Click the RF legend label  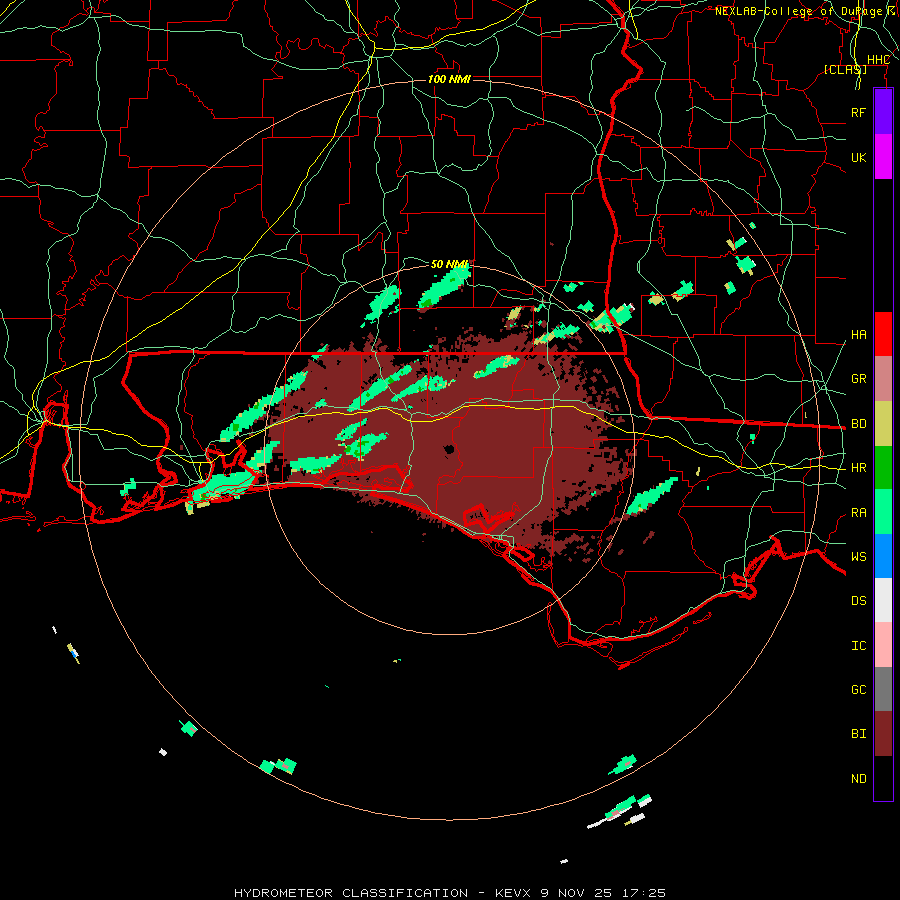coord(859,112)
